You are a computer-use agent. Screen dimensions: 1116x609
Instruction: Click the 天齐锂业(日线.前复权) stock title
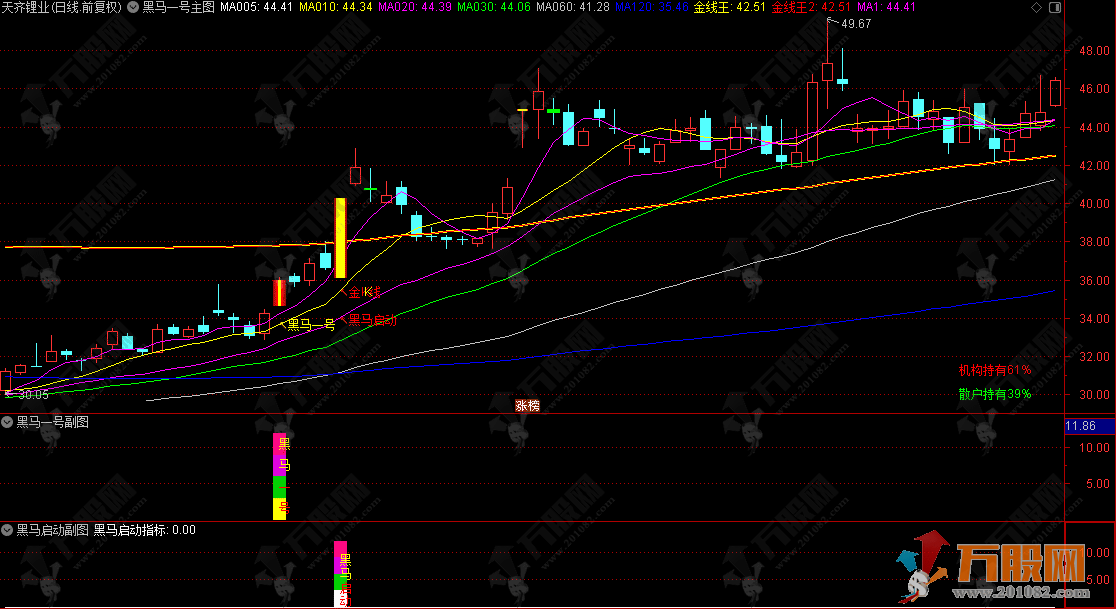click(x=62, y=7)
